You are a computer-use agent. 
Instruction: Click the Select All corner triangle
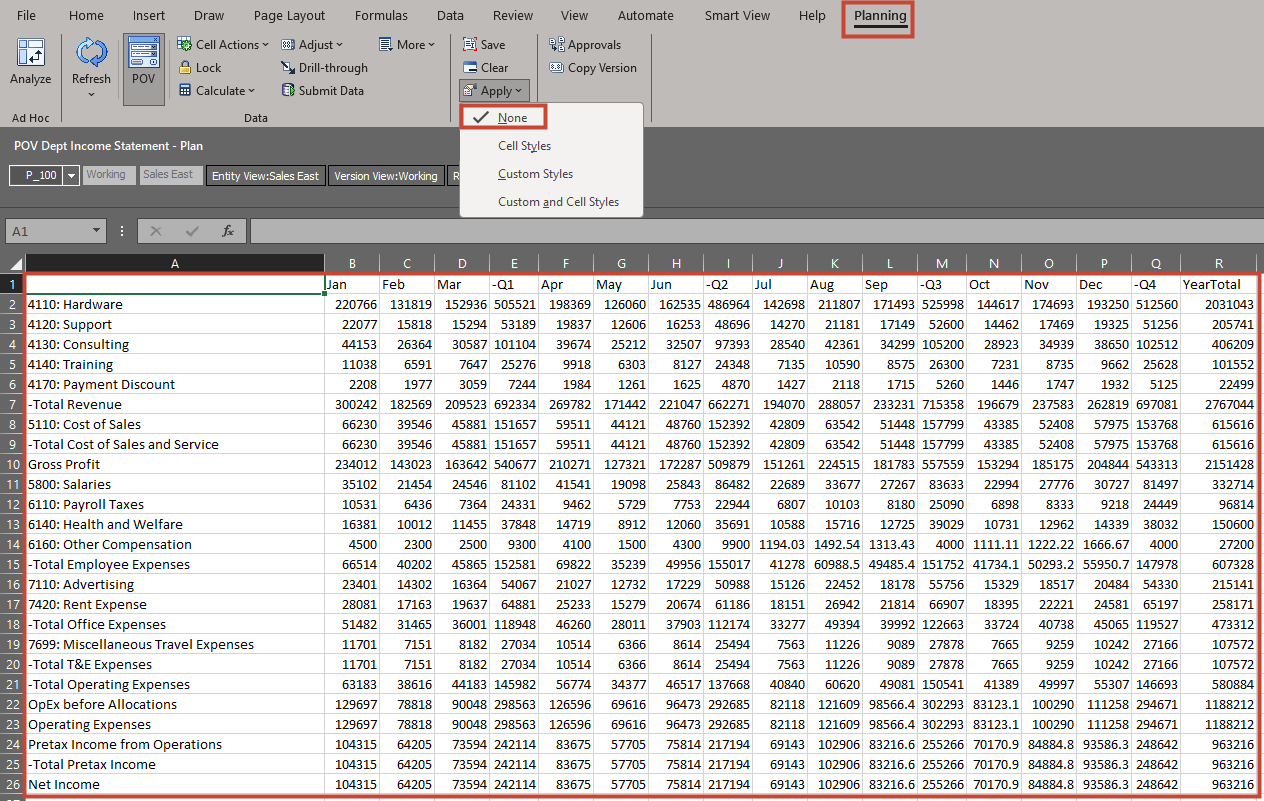(x=13, y=264)
